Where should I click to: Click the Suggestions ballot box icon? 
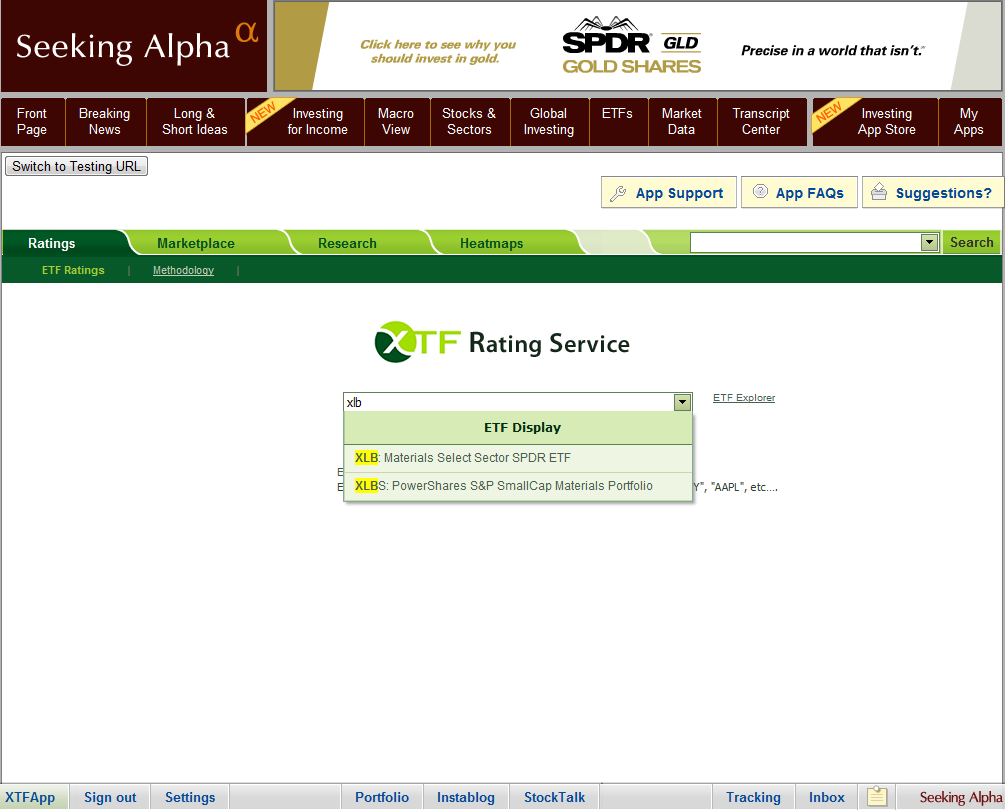click(x=879, y=192)
